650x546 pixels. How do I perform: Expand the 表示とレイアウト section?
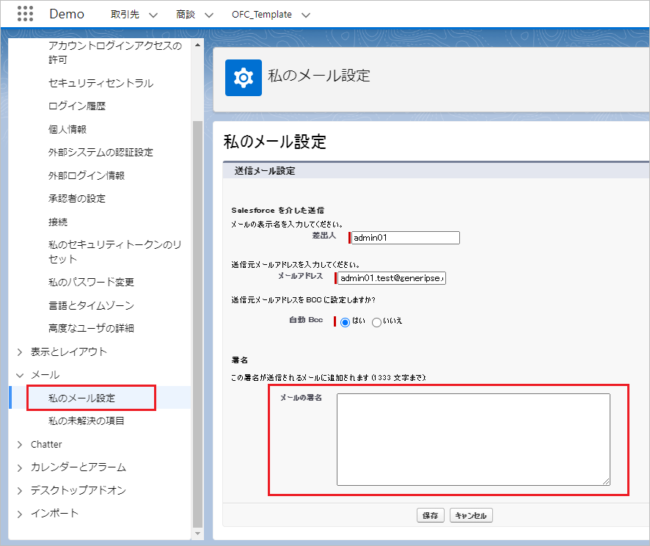pos(19,352)
